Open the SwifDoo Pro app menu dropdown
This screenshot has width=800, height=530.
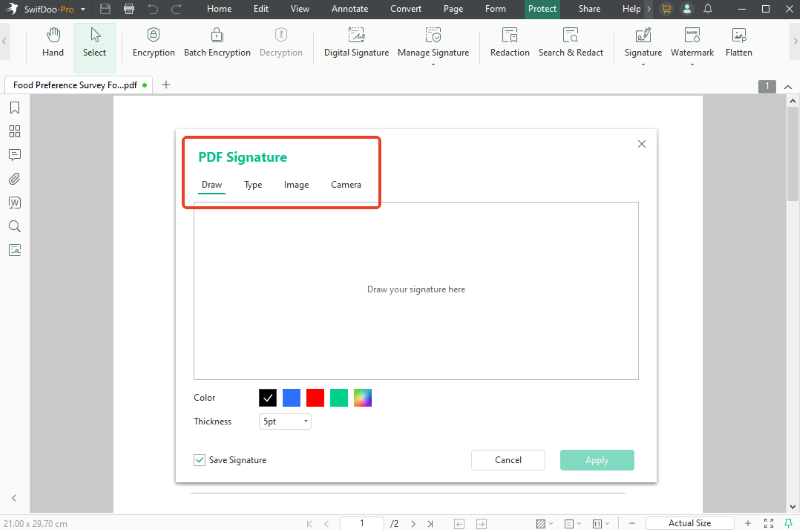[x=83, y=9]
